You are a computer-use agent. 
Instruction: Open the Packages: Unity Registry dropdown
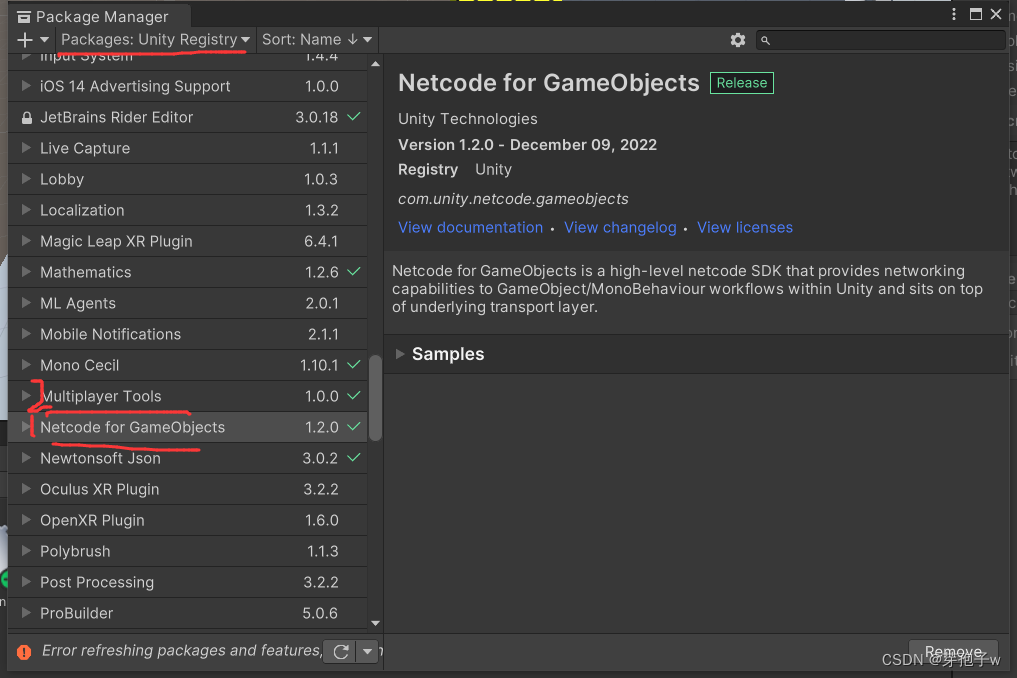click(153, 39)
